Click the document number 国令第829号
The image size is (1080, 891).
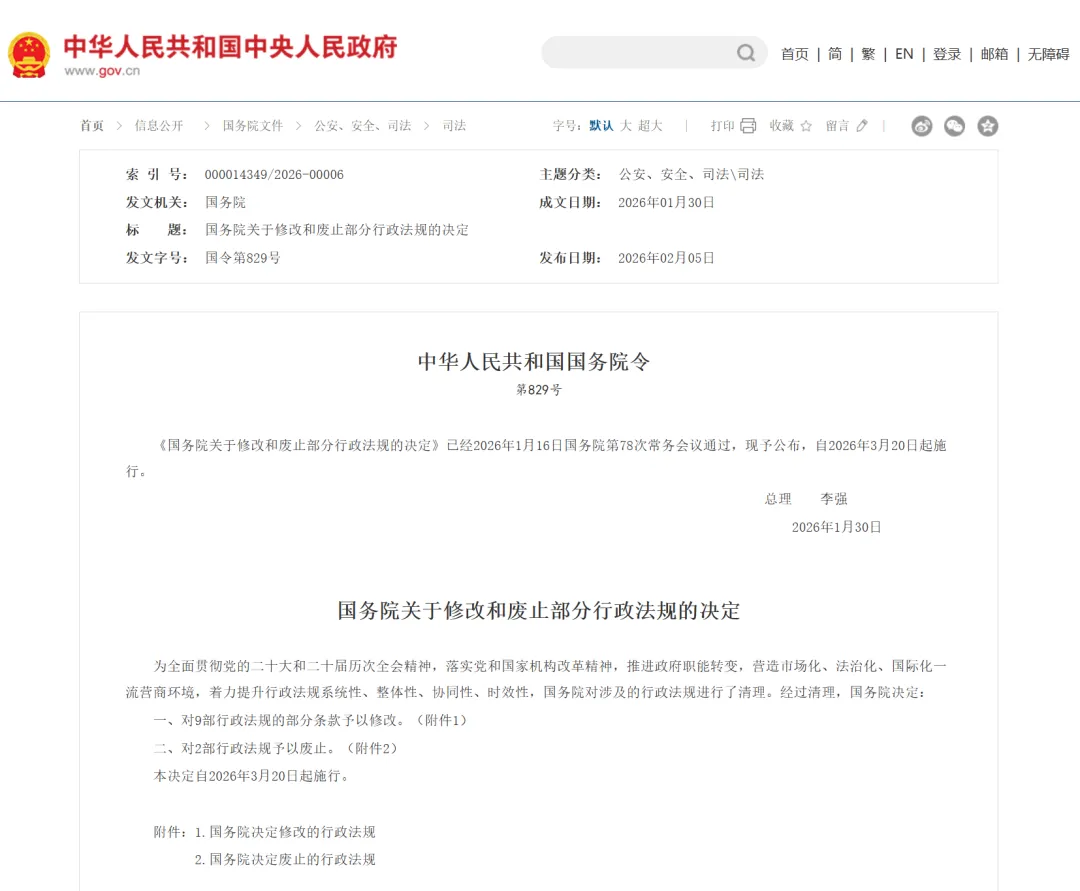click(242, 258)
